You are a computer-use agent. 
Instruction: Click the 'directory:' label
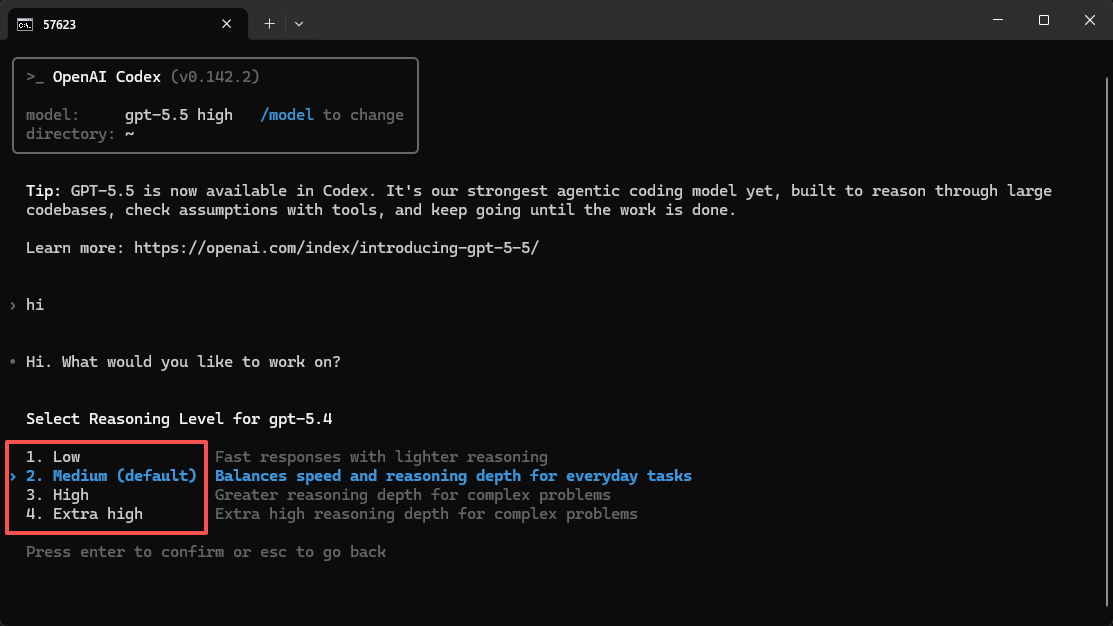coord(70,134)
